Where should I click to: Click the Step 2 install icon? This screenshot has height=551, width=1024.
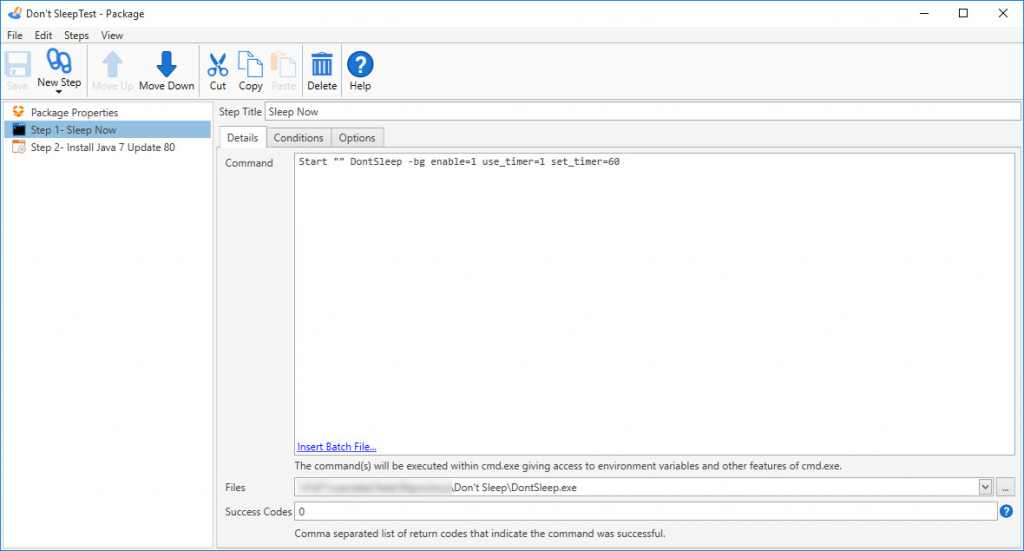click(19, 148)
